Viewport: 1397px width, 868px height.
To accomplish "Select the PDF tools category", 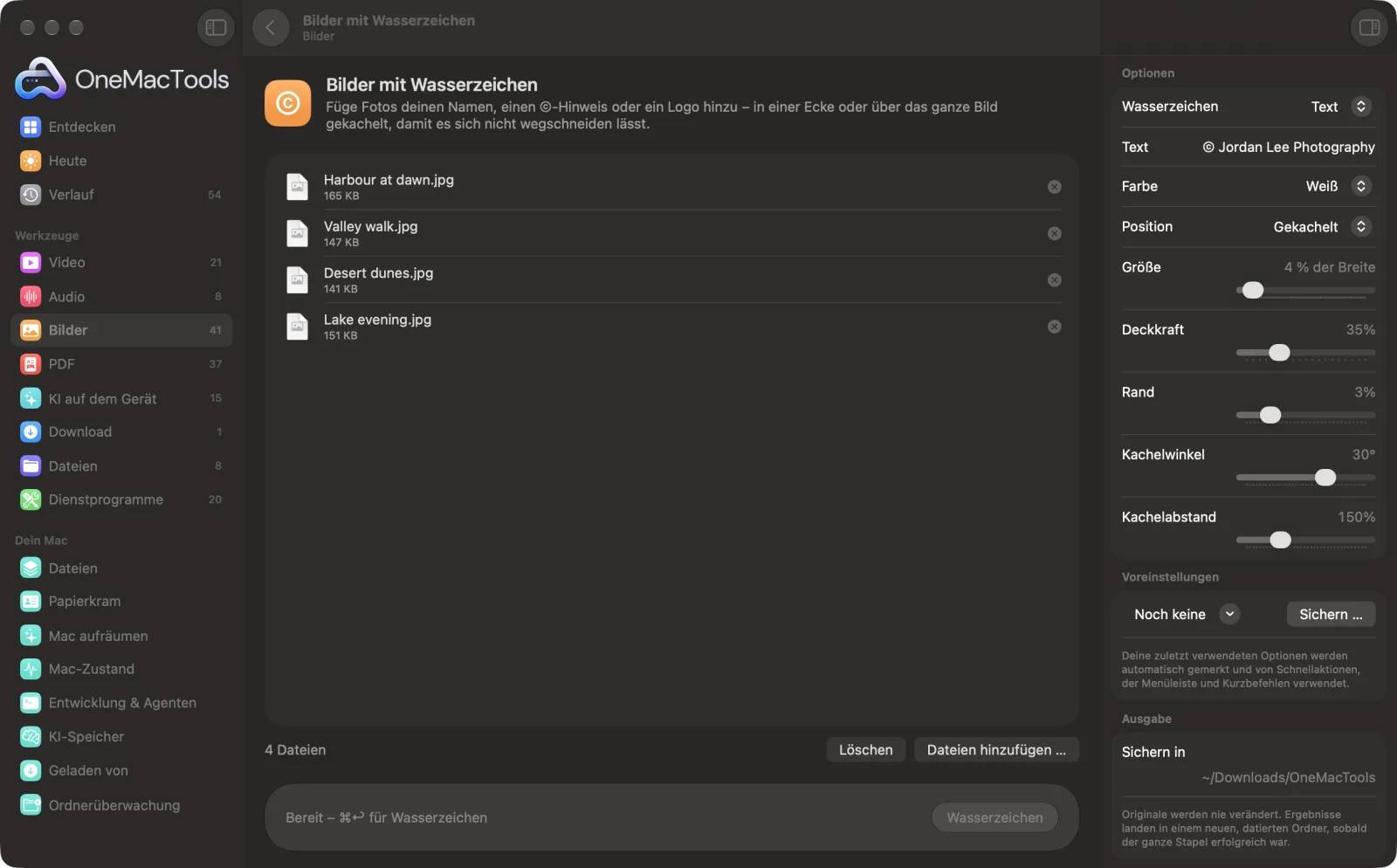I will (x=121, y=364).
